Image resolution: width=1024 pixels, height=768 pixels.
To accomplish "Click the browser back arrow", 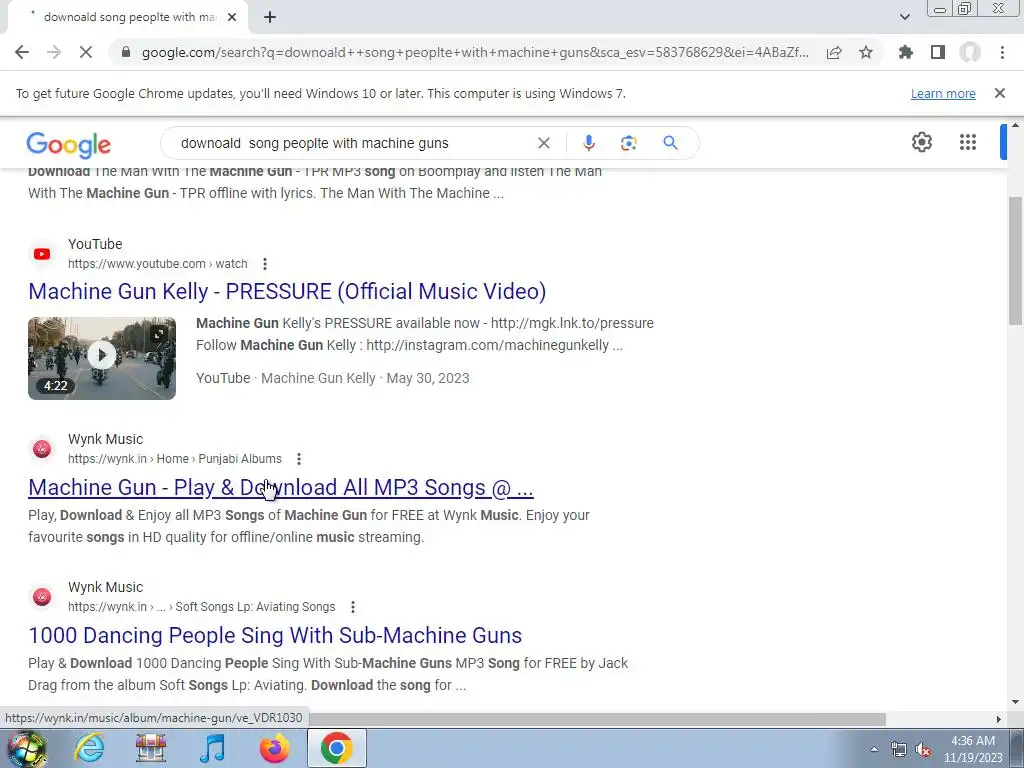I will [x=22, y=52].
